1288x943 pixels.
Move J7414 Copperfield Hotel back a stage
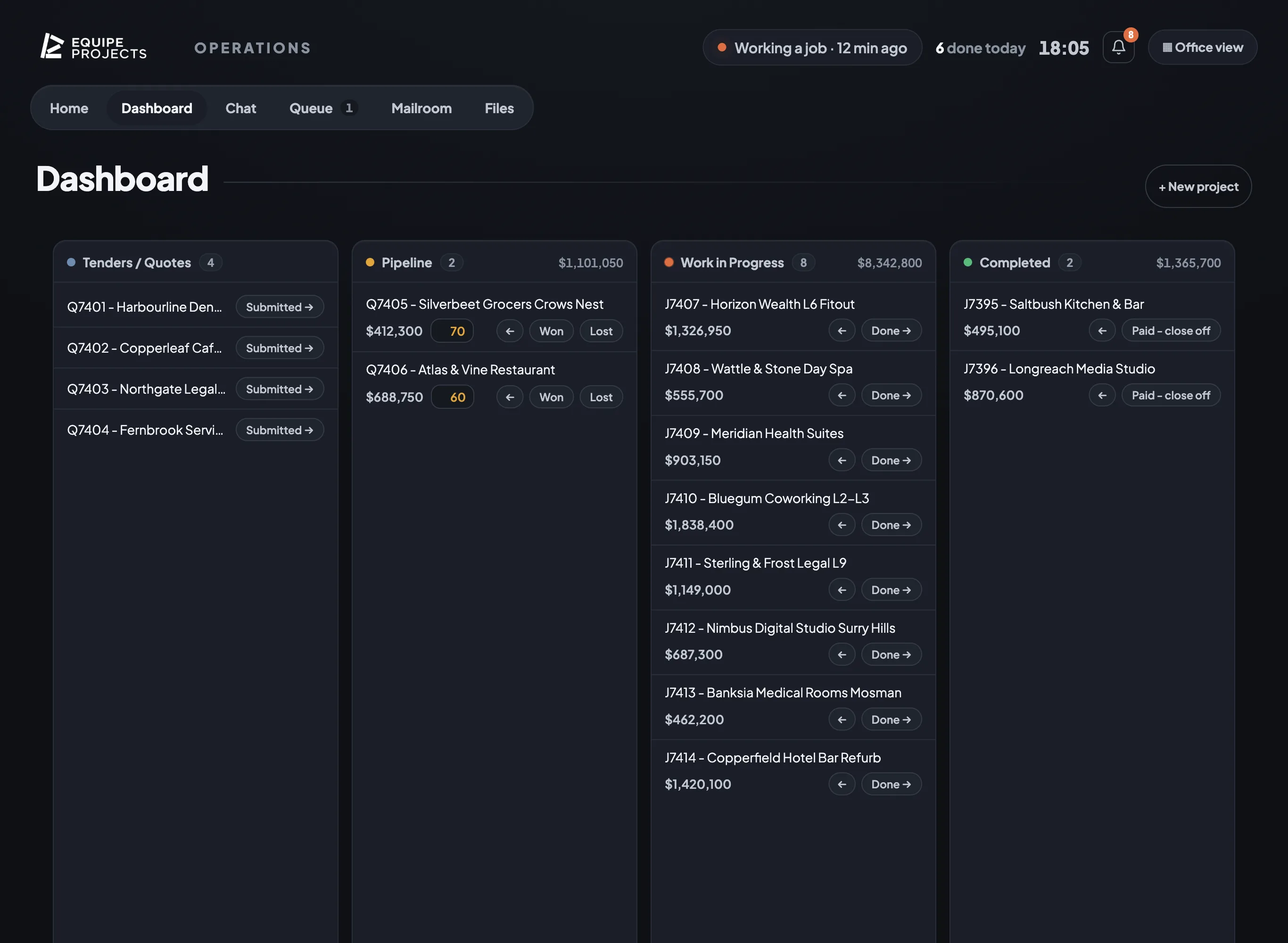point(842,784)
